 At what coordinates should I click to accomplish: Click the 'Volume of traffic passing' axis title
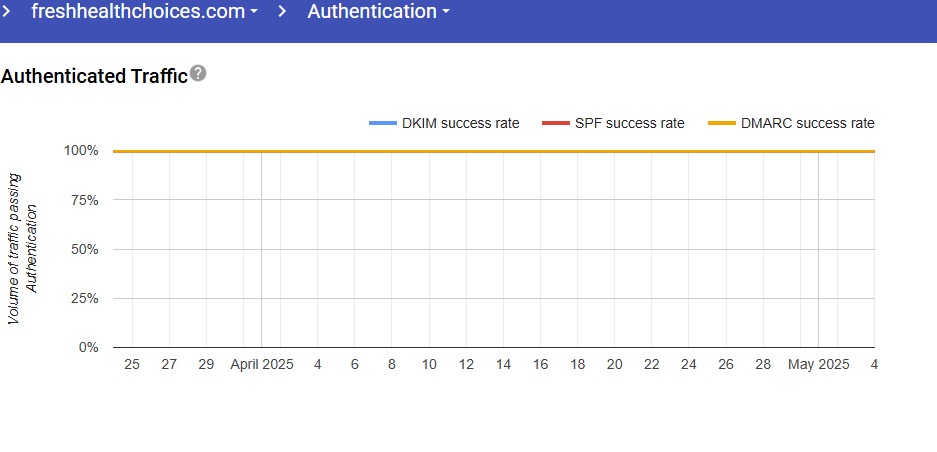(x=15, y=249)
